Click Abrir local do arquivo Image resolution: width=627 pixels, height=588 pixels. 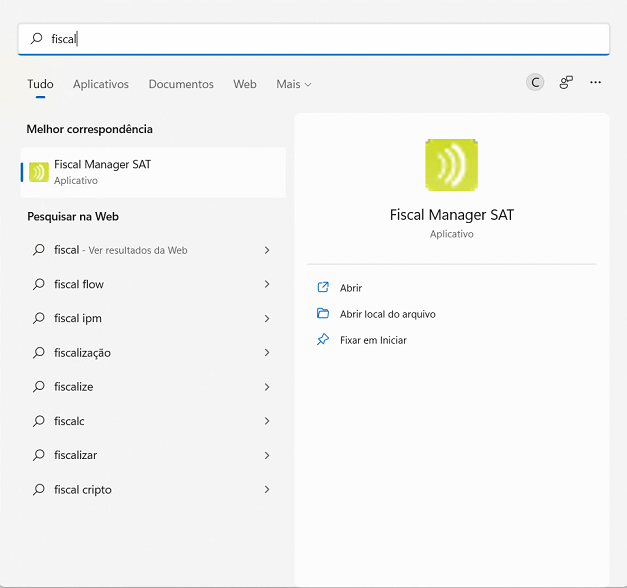click(387, 314)
